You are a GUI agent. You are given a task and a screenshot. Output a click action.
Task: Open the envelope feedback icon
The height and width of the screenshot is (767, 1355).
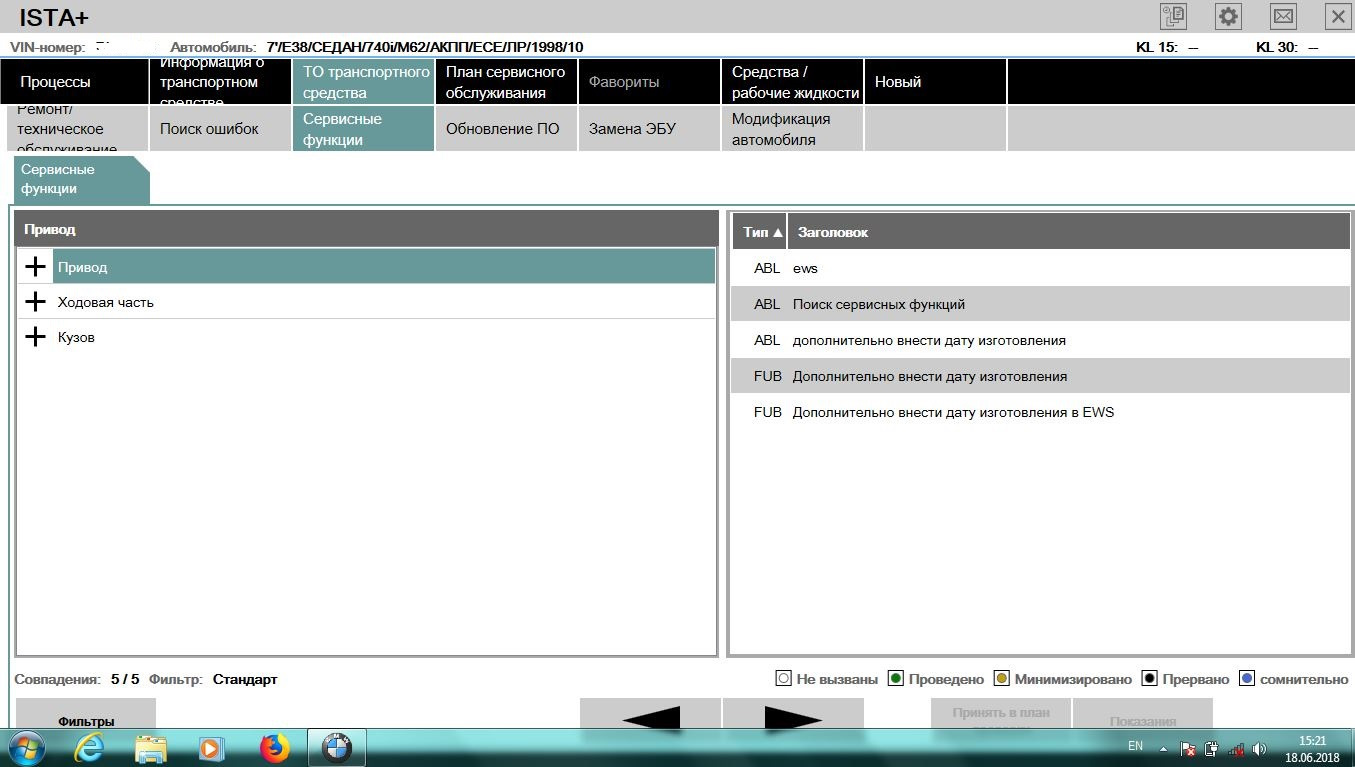pyautogui.click(x=1283, y=16)
